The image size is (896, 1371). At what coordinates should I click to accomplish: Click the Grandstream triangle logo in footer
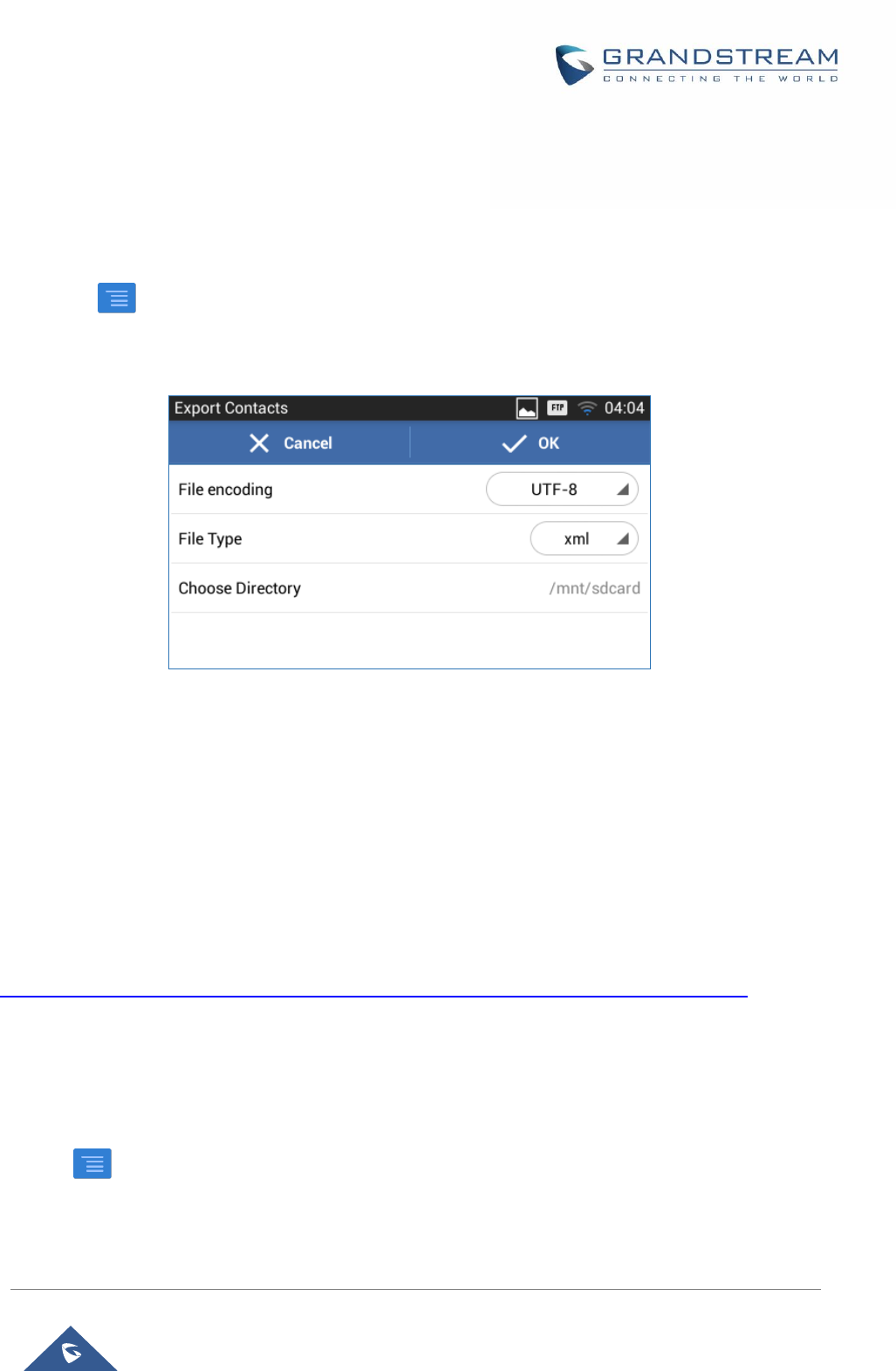71,1349
